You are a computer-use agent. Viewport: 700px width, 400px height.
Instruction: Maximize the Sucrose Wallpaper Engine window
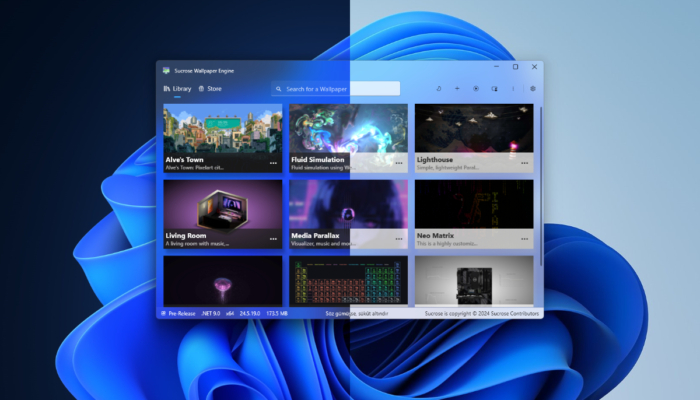point(515,67)
